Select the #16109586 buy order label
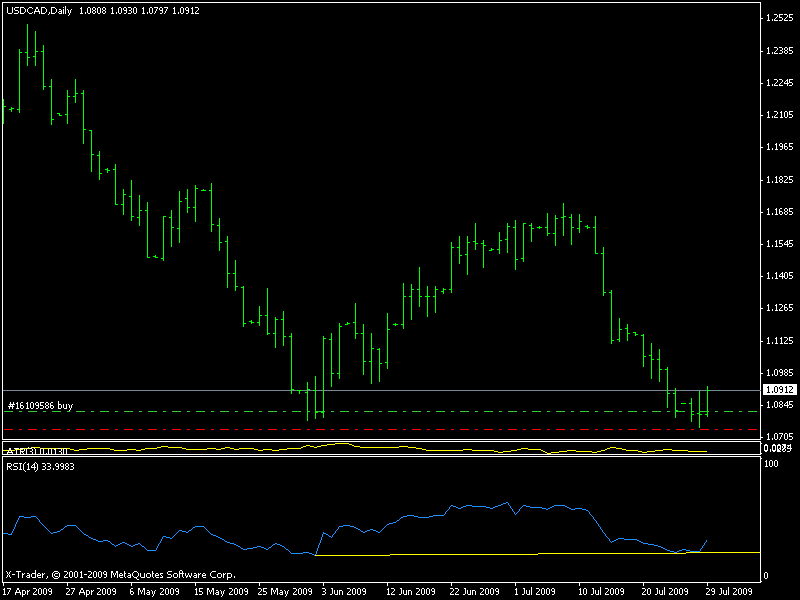Image resolution: width=800 pixels, height=600 pixels. 40,405
